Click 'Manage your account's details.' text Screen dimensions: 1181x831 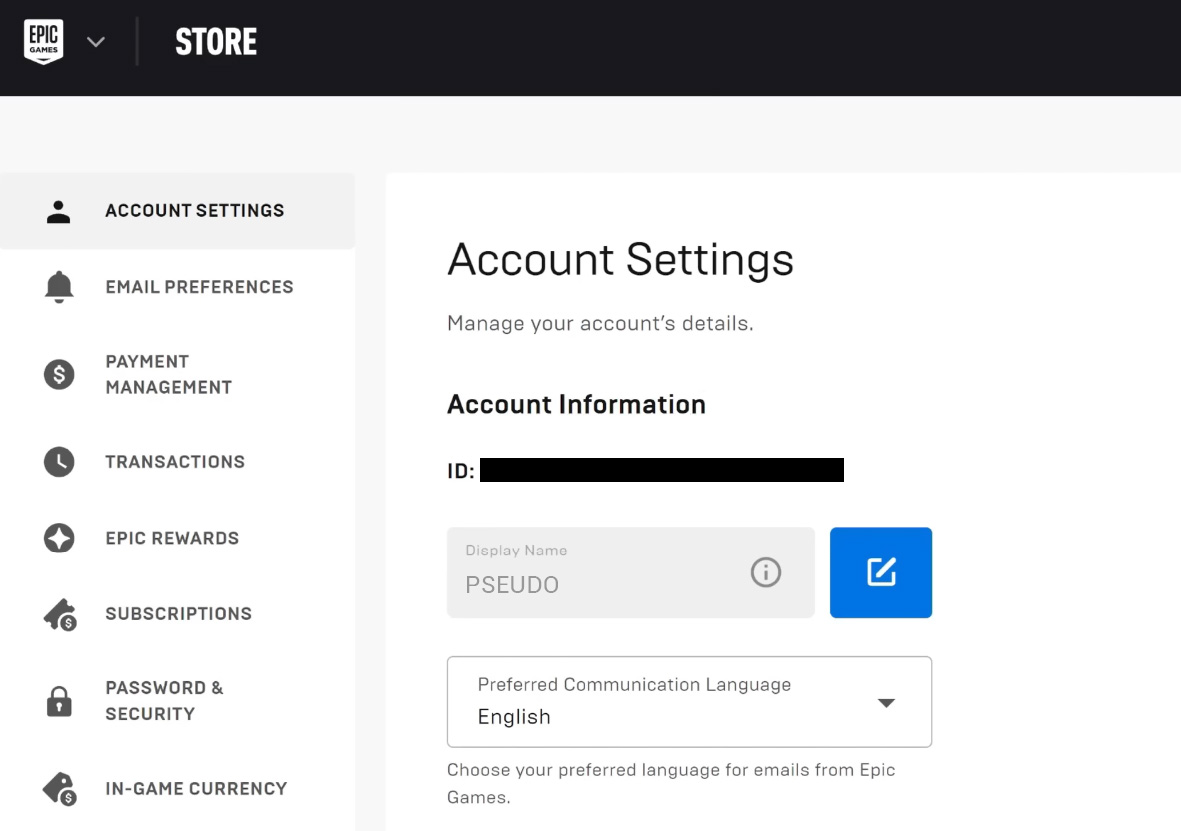point(600,324)
